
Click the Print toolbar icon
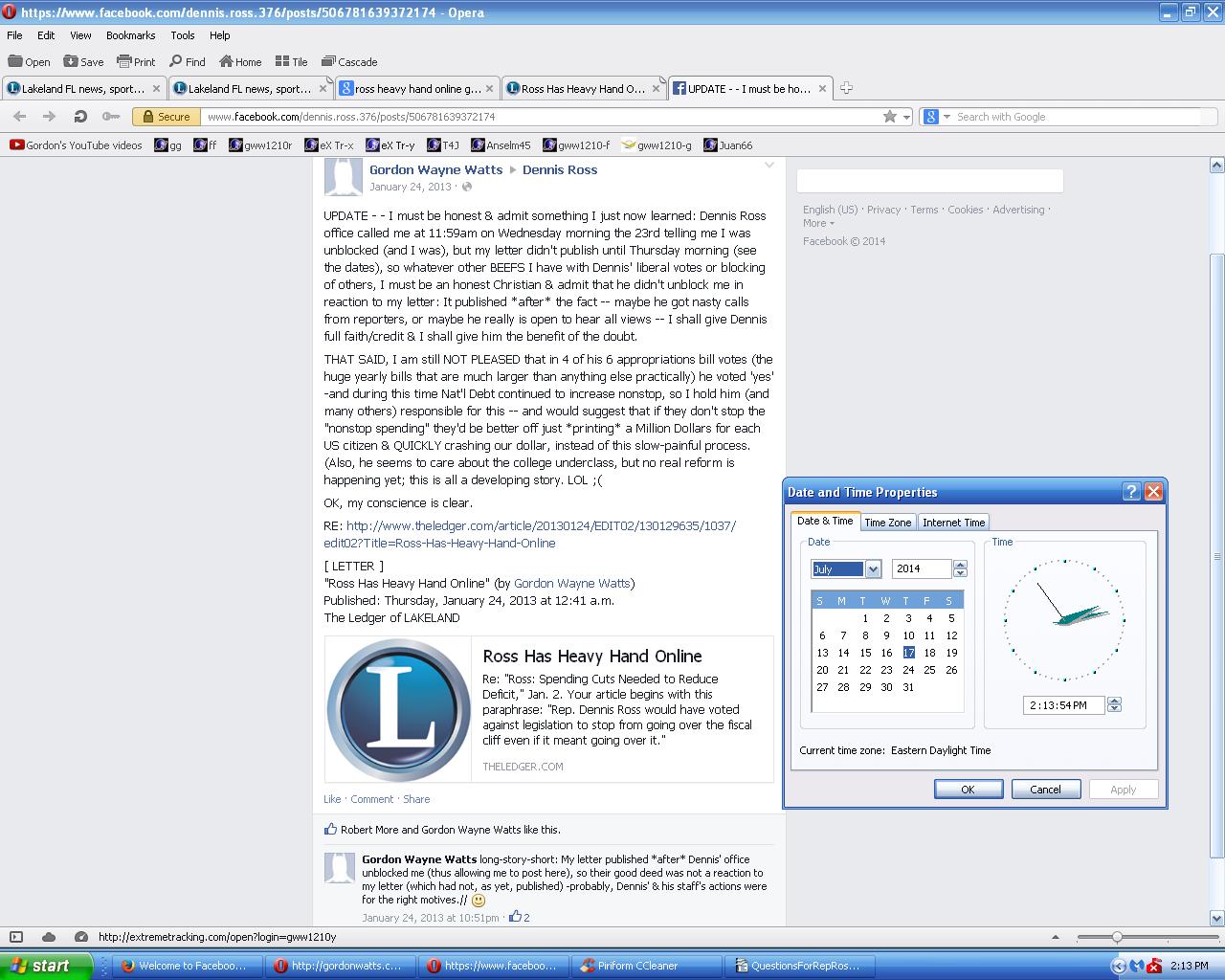[x=124, y=61]
